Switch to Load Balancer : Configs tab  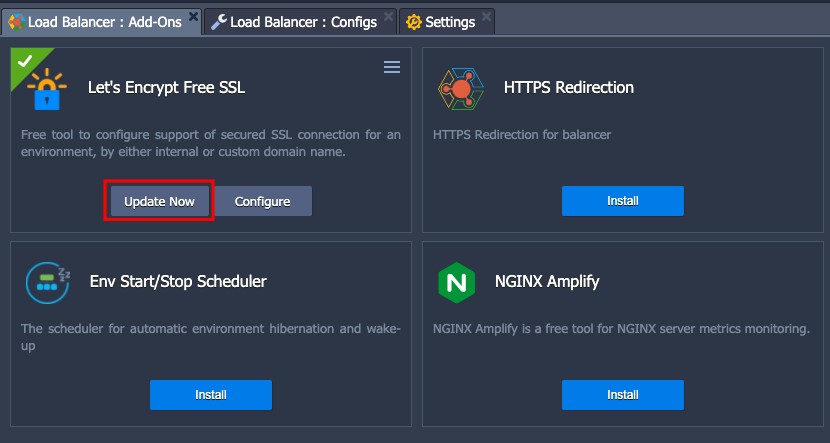(x=300, y=22)
